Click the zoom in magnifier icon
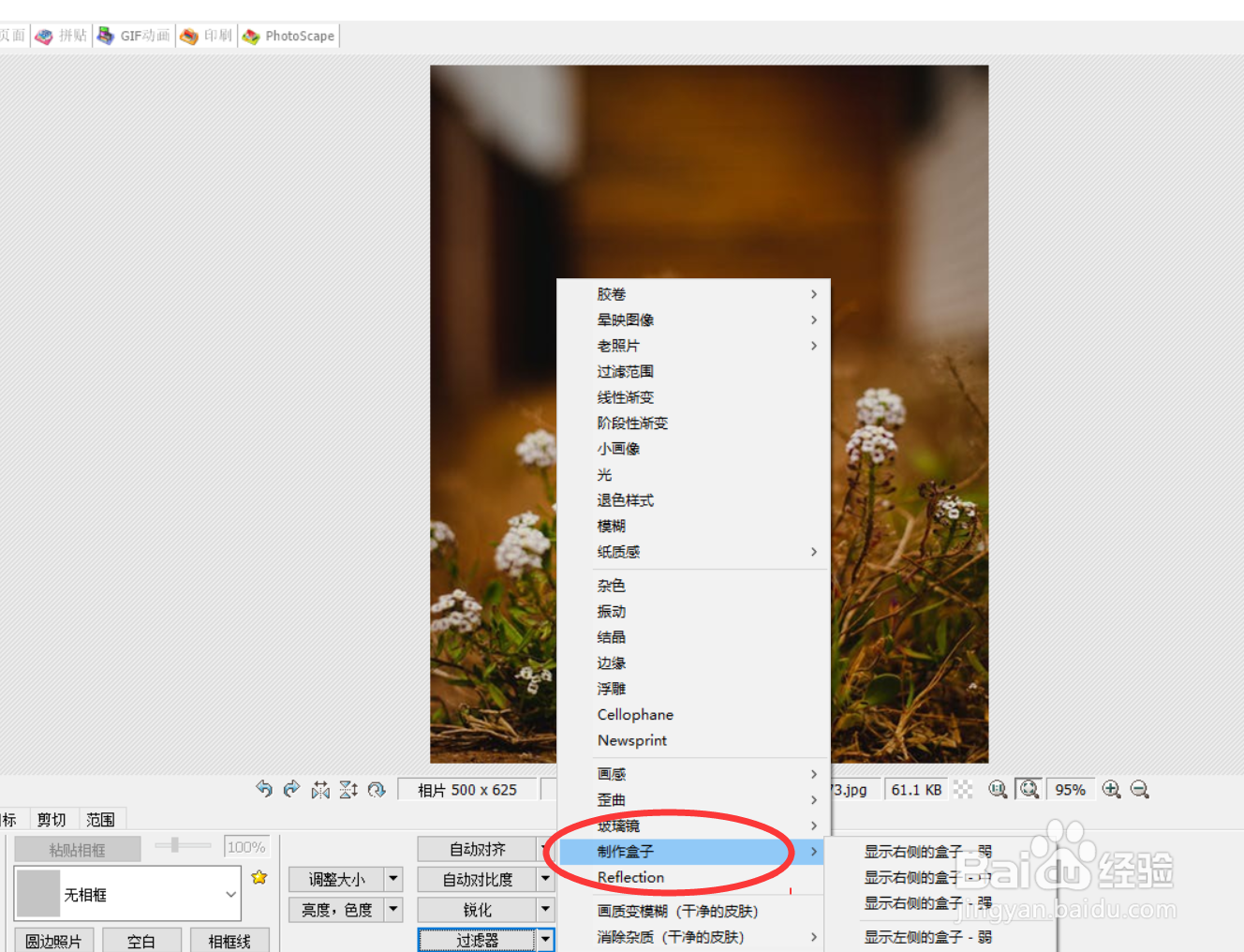This screenshot has height=952, width=1244. (x=1112, y=789)
